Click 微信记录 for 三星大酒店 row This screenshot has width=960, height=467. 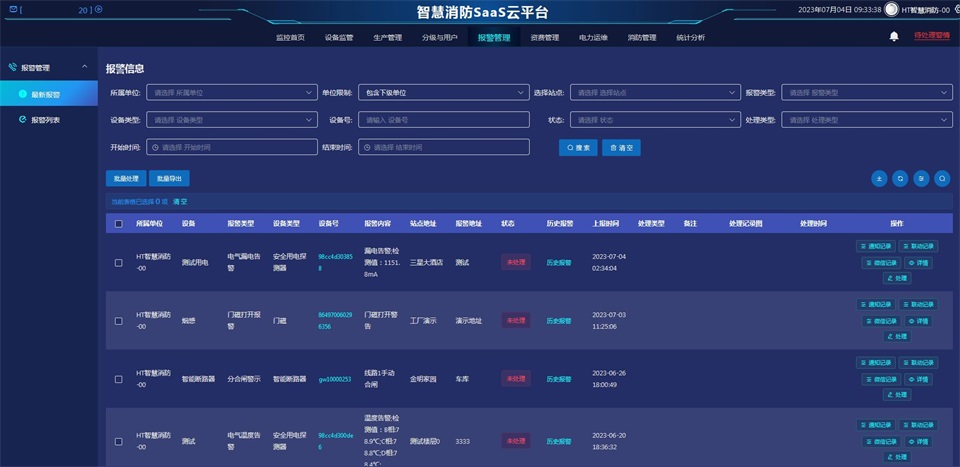(881, 263)
